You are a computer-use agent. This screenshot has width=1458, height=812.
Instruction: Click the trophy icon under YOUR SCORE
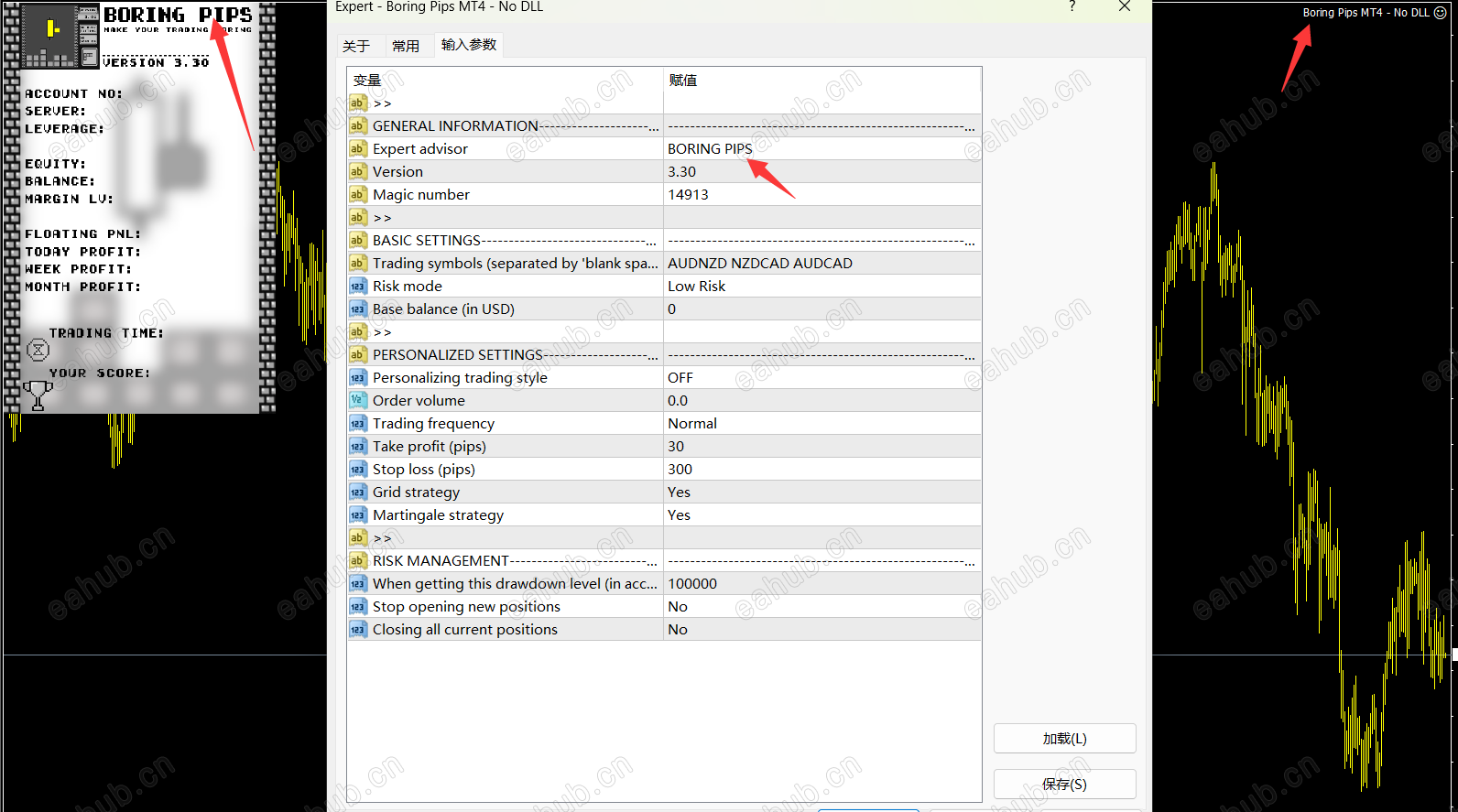point(38,395)
